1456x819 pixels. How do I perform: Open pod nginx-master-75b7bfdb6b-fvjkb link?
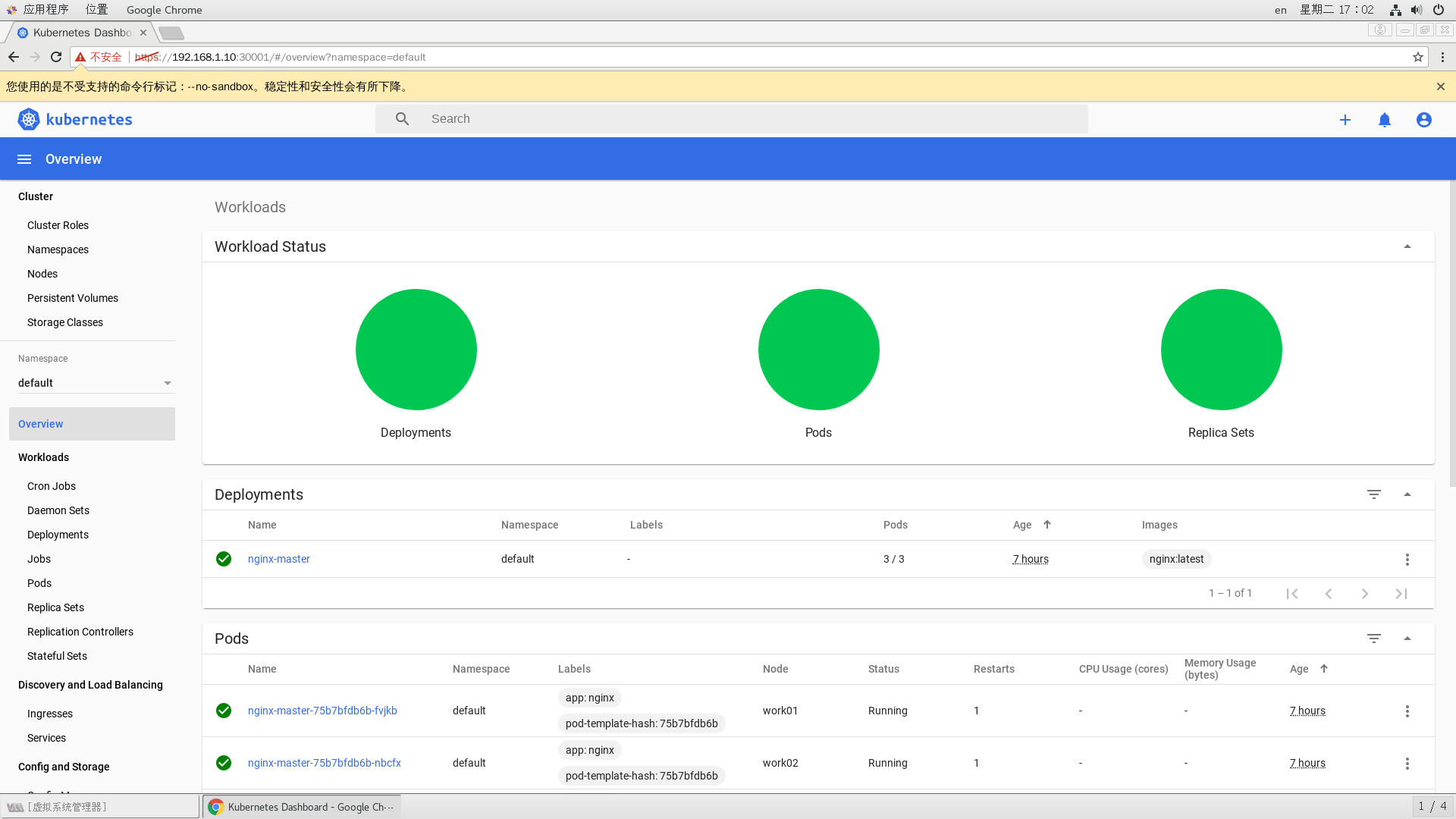point(322,711)
